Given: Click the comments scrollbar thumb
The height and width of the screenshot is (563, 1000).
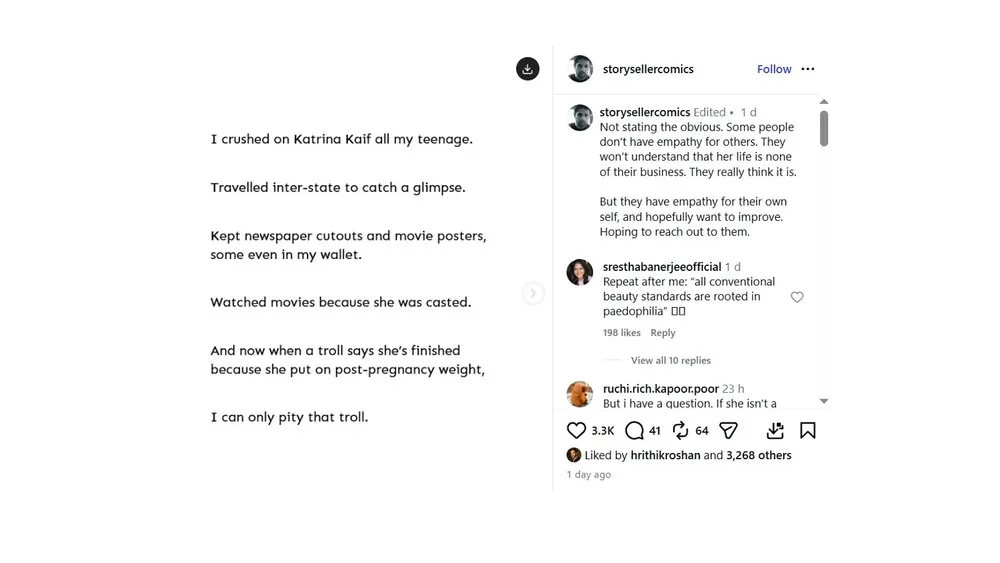Looking at the screenshot, I should [x=824, y=129].
